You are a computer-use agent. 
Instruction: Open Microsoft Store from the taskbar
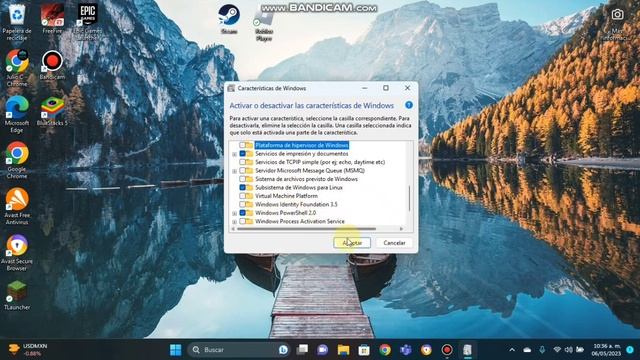(364, 350)
